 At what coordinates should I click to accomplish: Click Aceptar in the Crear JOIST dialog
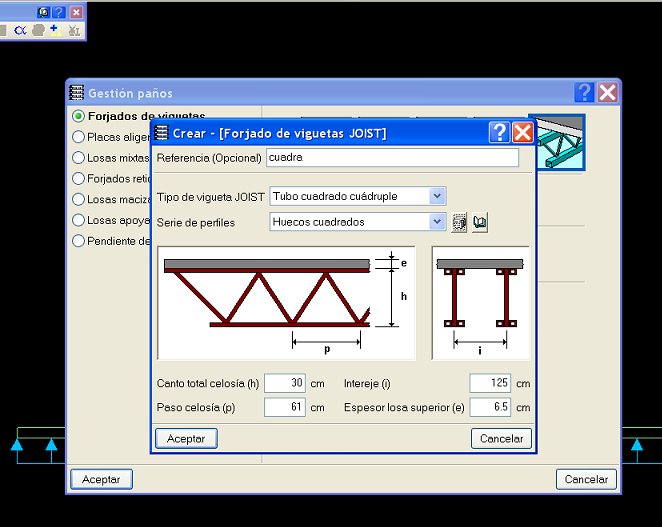click(x=186, y=438)
